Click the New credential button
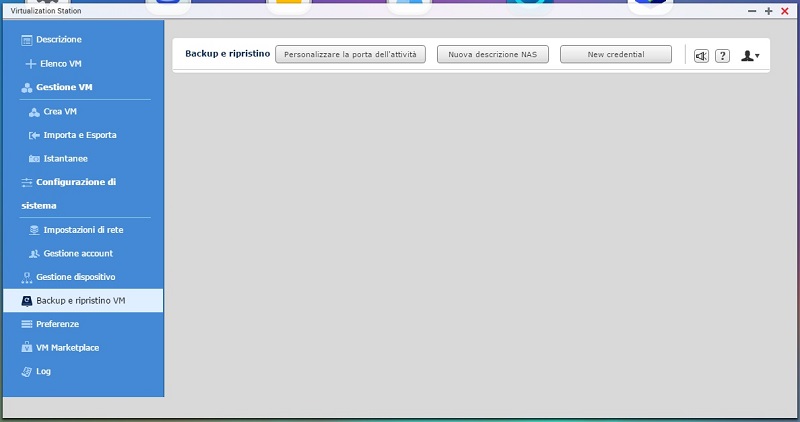 click(x=615, y=55)
